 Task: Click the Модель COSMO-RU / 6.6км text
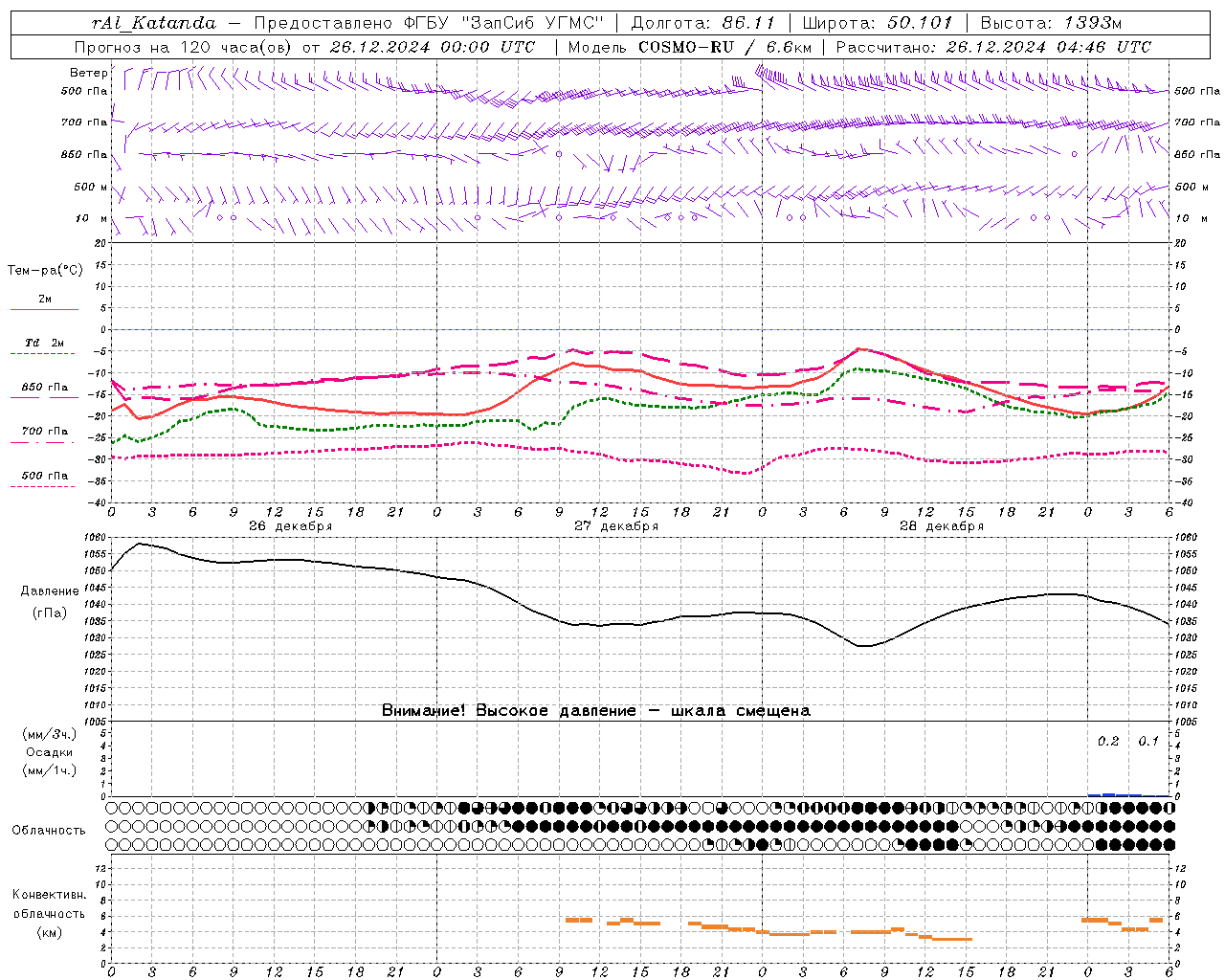pyautogui.click(x=689, y=47)
